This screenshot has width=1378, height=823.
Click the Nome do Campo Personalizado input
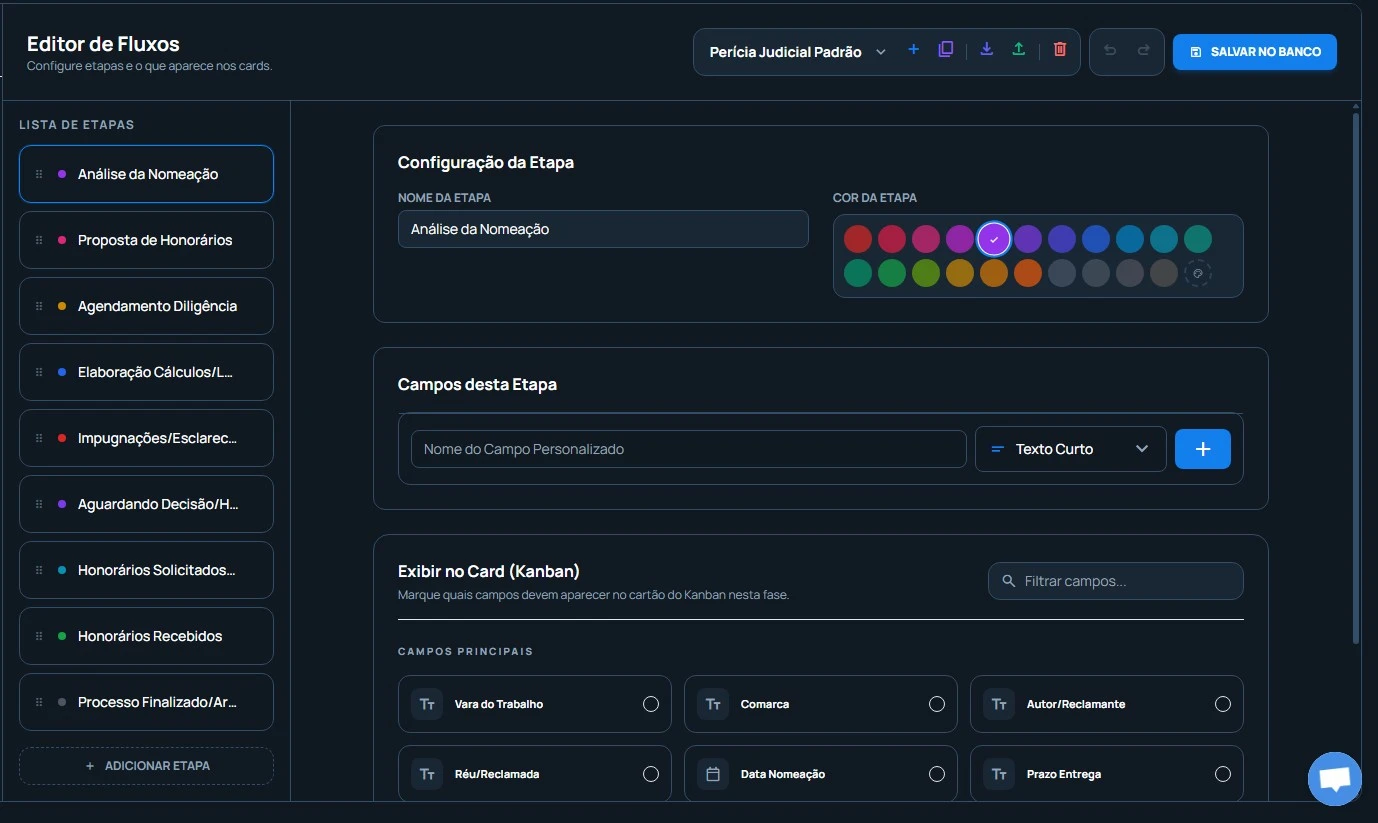688,449
